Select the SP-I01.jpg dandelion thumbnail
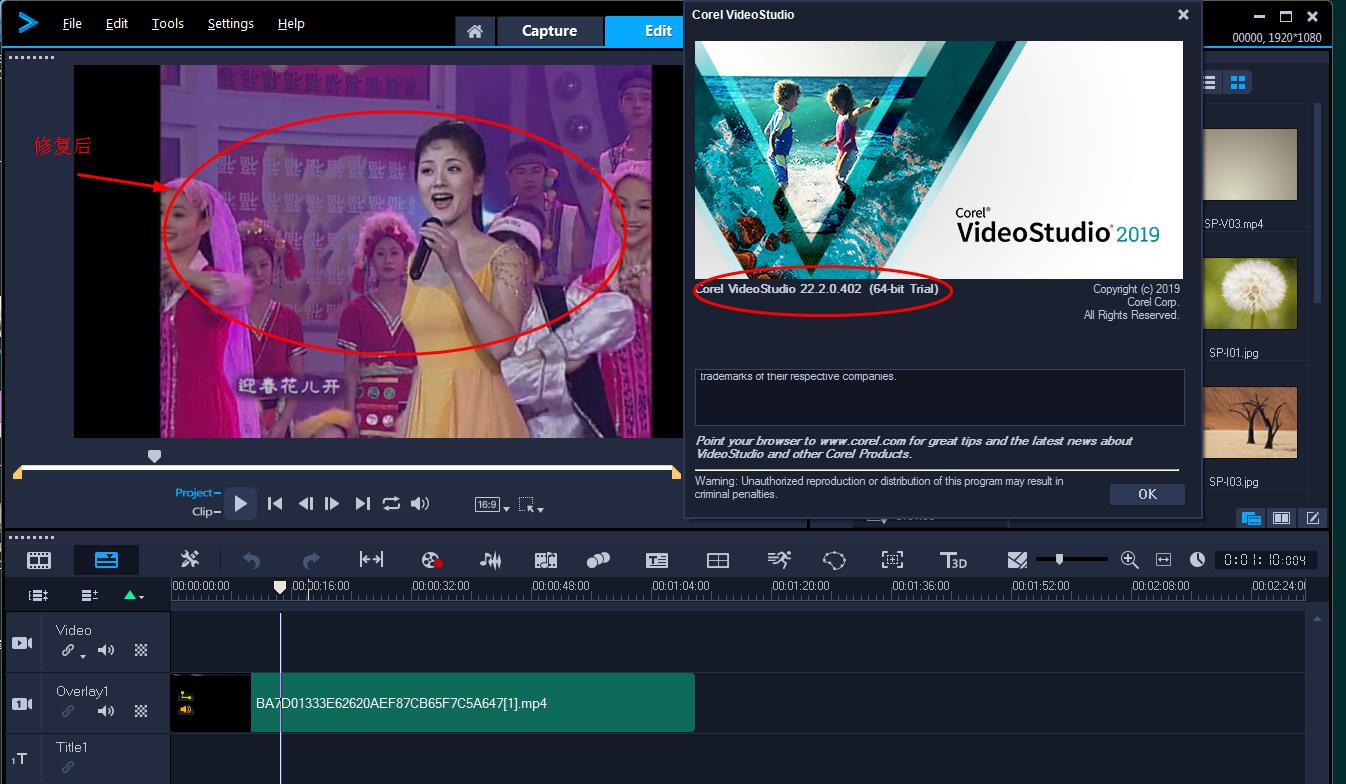Image resolution: width=1346 pixels, height=784 pixels. point(1250,294)
